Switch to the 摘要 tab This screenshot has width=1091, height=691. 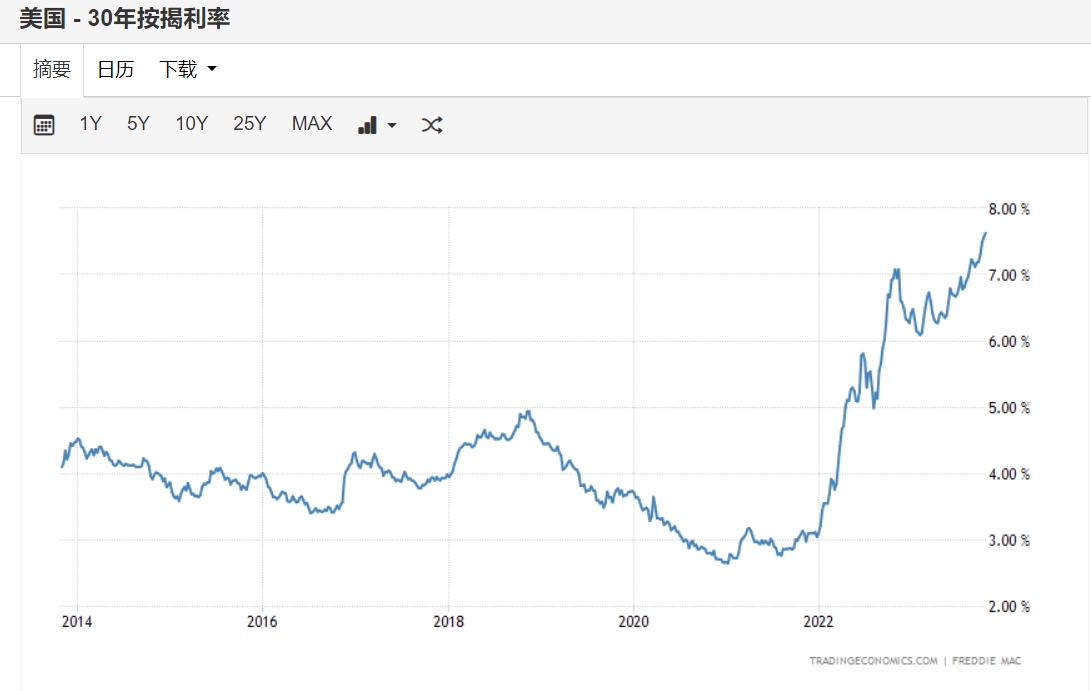tap(52, 69)
